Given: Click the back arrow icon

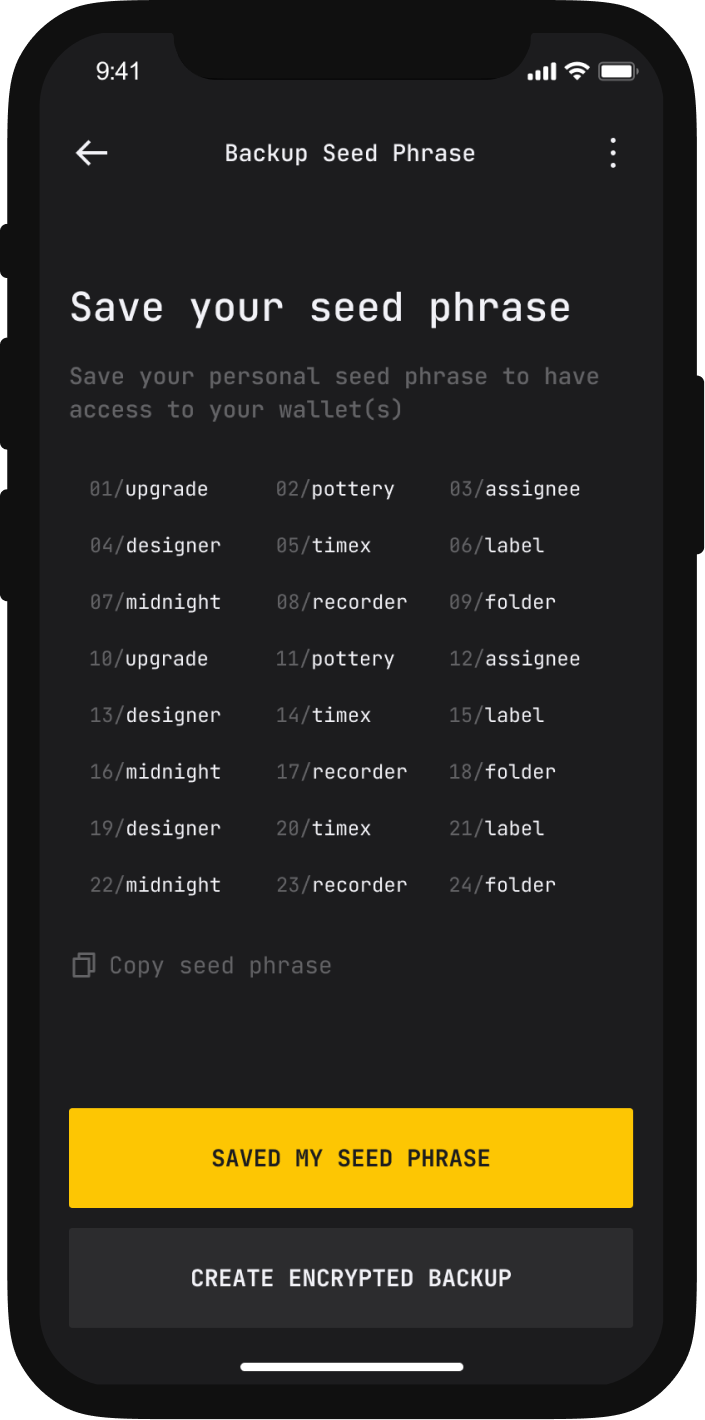Looking at the screenshot, I should (x=91, y=153).
